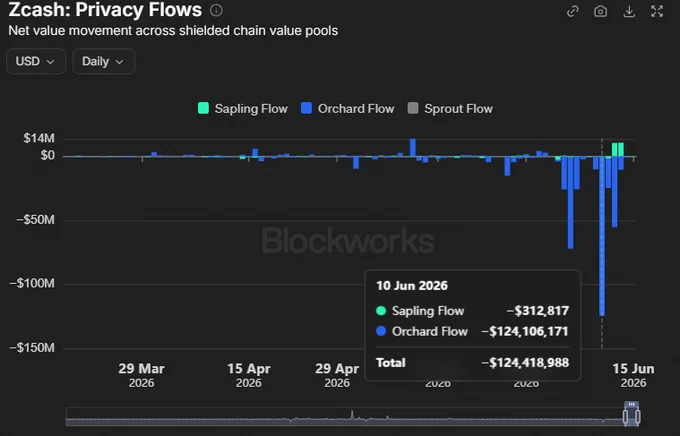Expand the chart to fullscreen
Viewport: 680px width, 436px height.
click(657, 11)
